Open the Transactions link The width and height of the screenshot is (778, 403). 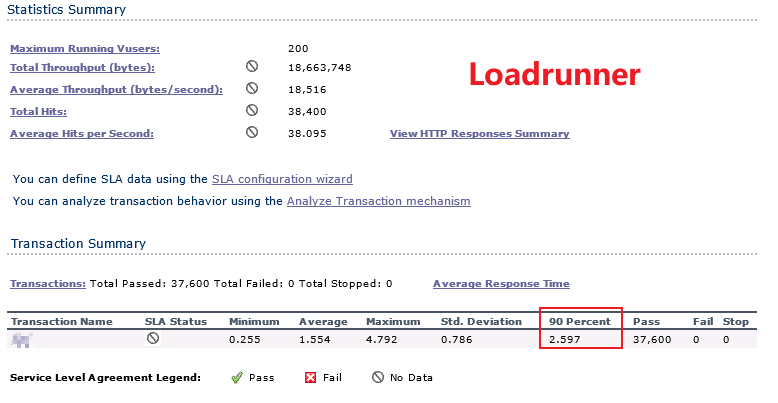[x=48, y=283]
